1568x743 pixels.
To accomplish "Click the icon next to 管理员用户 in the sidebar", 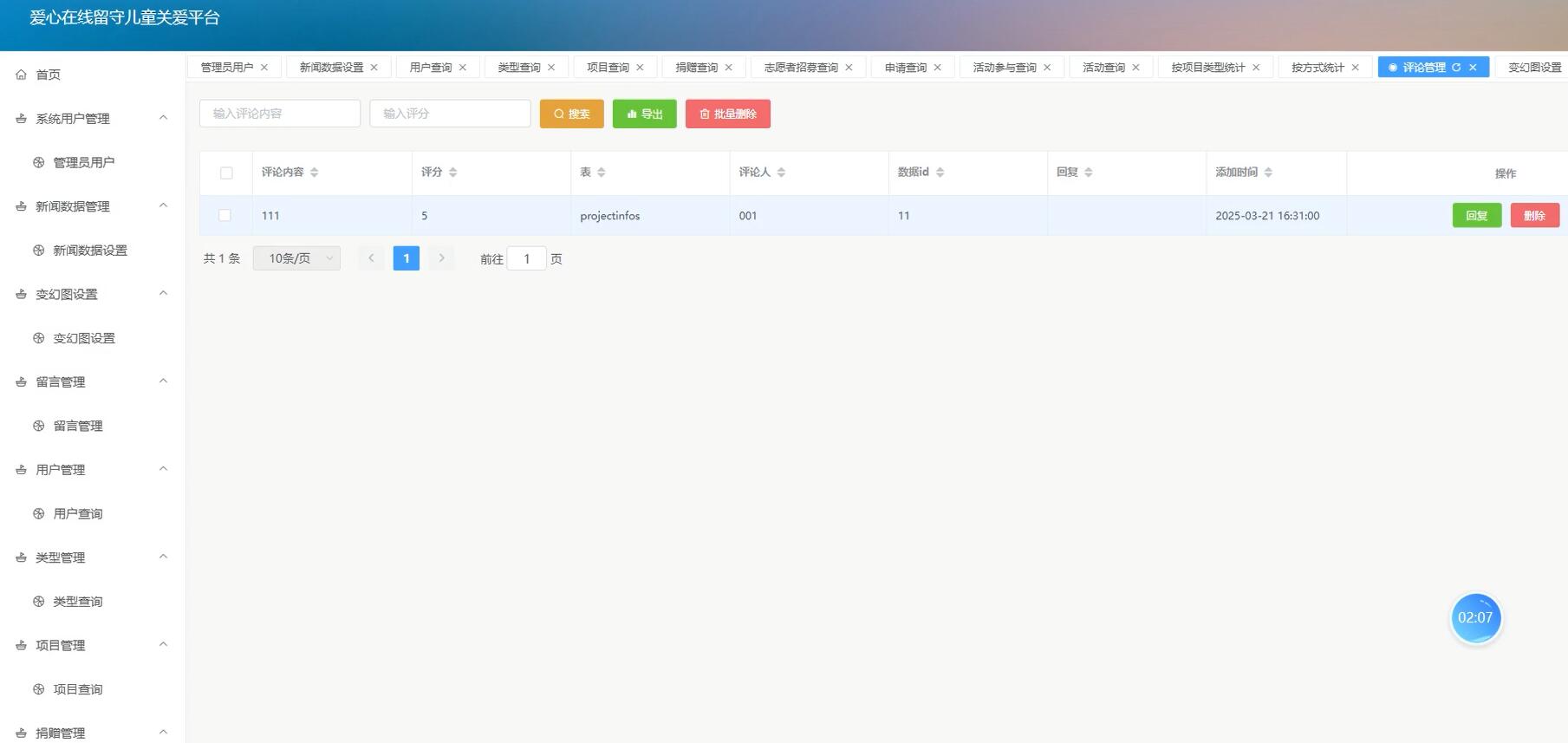I will point(38,162).
